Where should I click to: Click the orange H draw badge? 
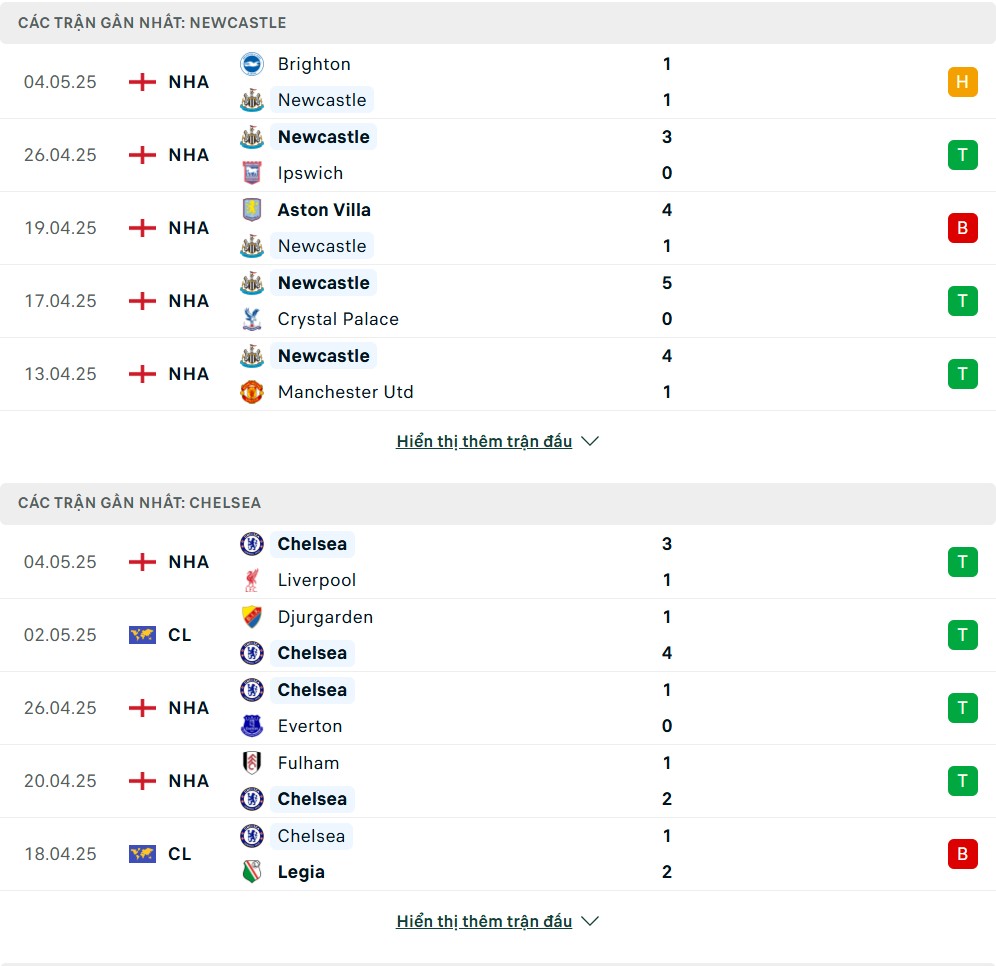[962, 82]
